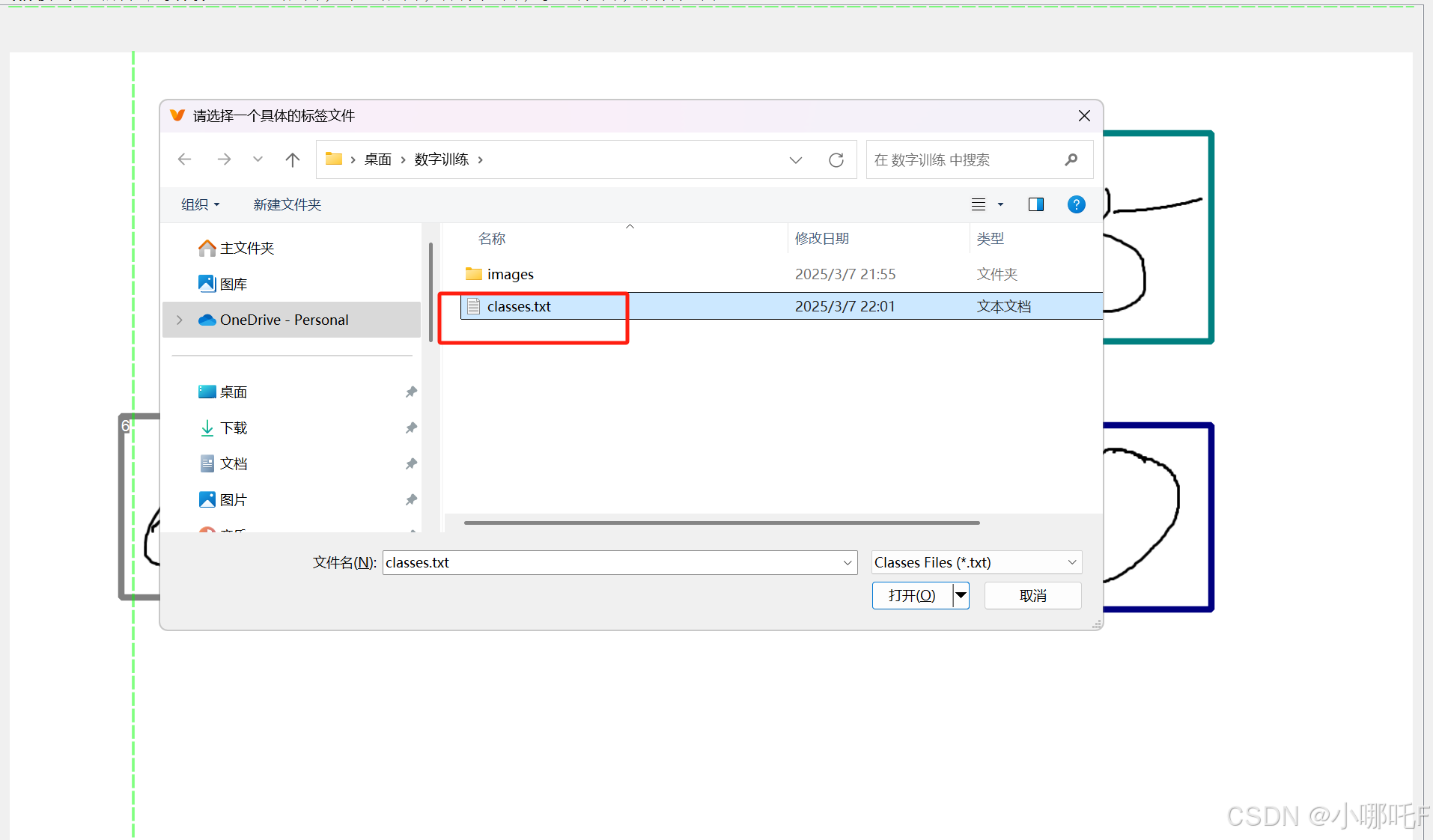The height and width of the screenshot is (840, 1433).
Task: Open the split dropdown next to 打开(O)
Action: click(961, 595)
